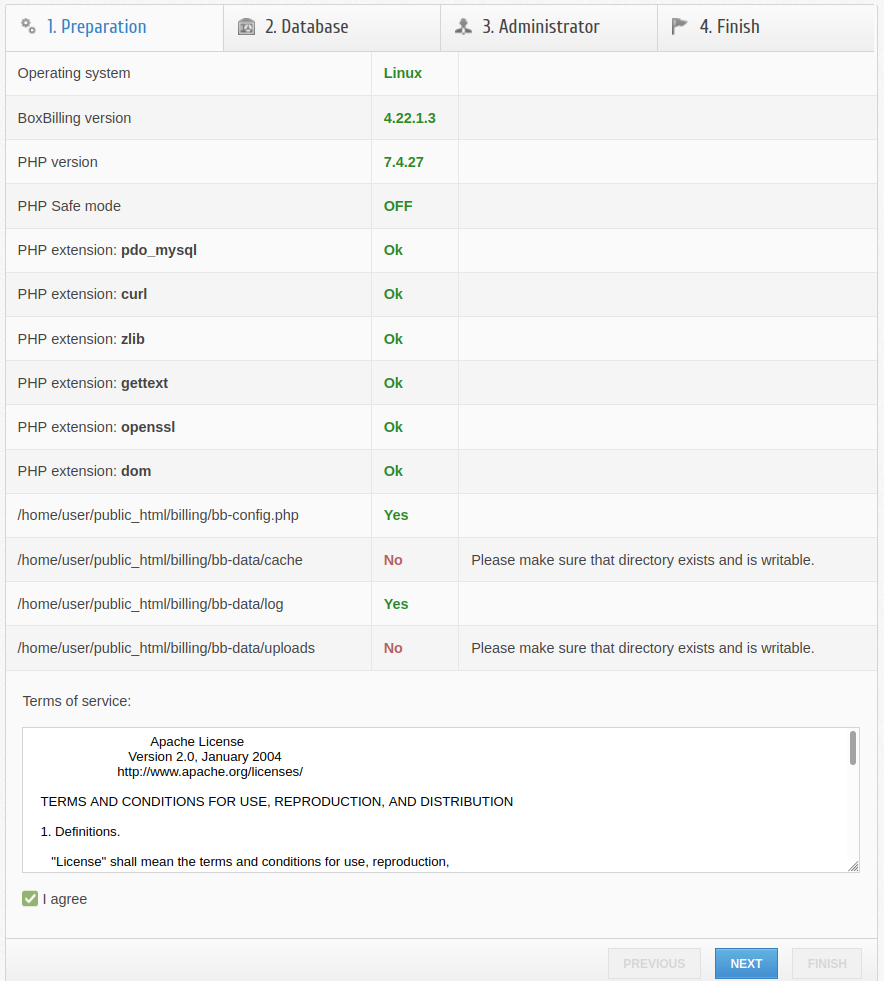Click the PREVIOUS button

click(x=654, y=964)
